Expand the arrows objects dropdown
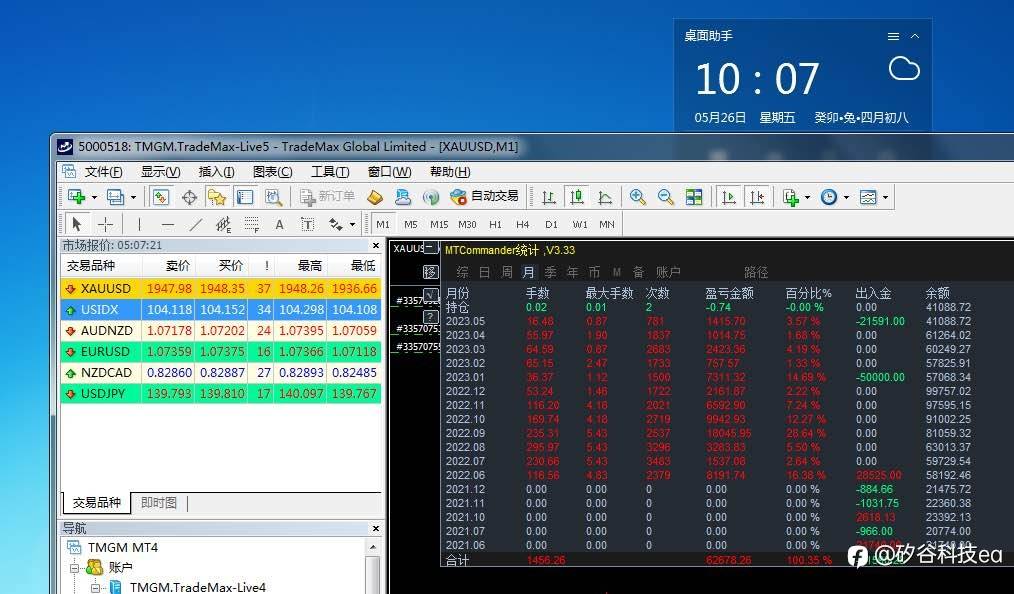The image size is (1014, 594). point(352,225)
